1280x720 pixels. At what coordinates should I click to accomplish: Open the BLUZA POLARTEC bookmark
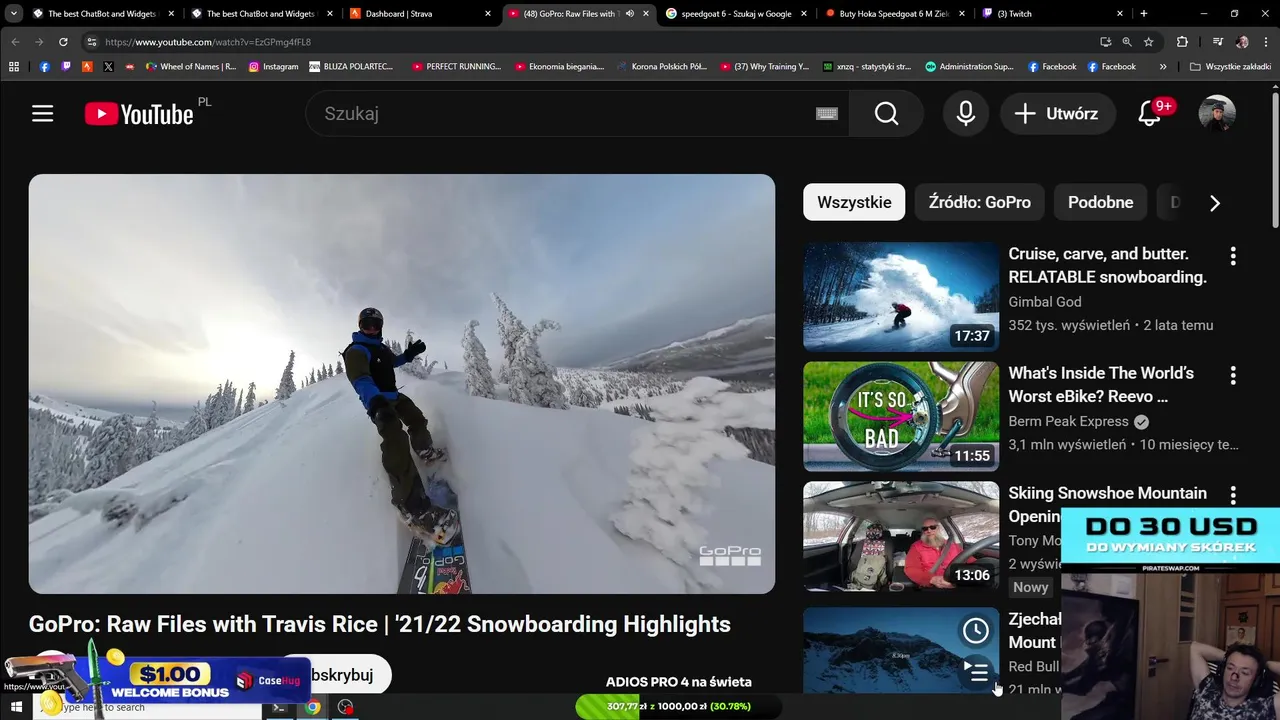click(x=351, y=67)
